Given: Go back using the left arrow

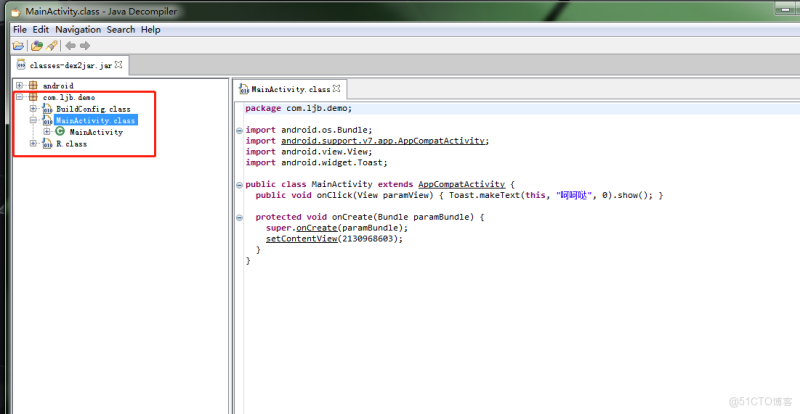Looking at the screenshot, I should pyautogui.click(x=70, y=46).
